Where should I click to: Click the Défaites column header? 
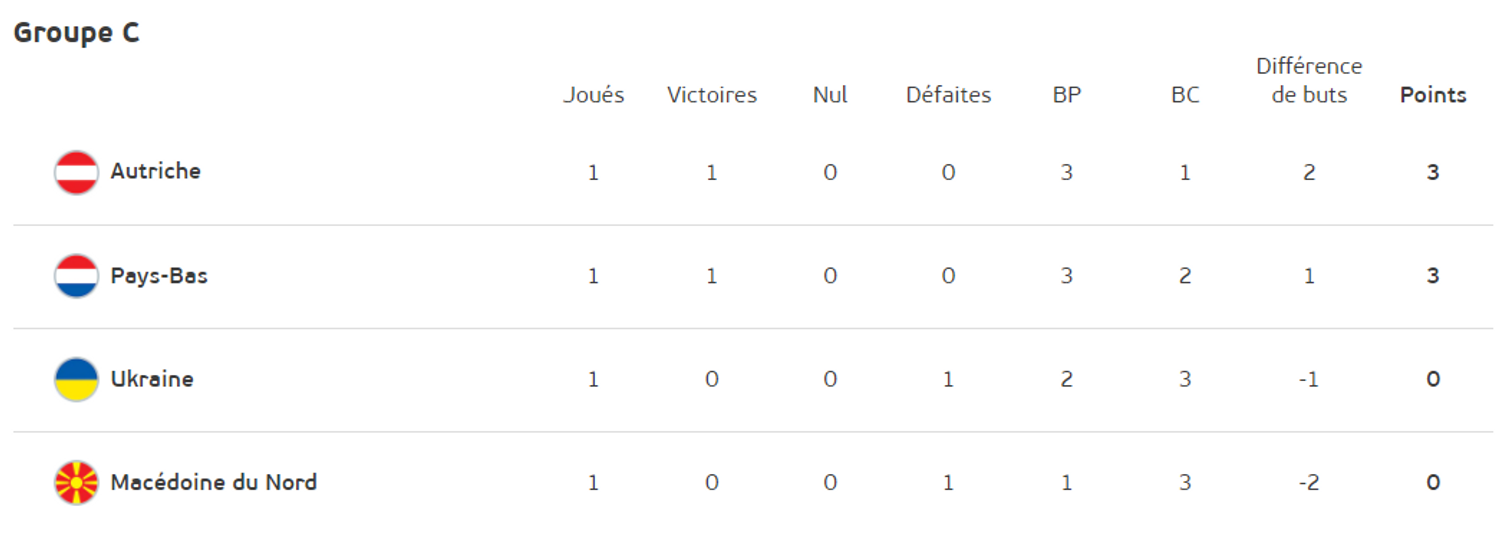(x=948, y=95)
